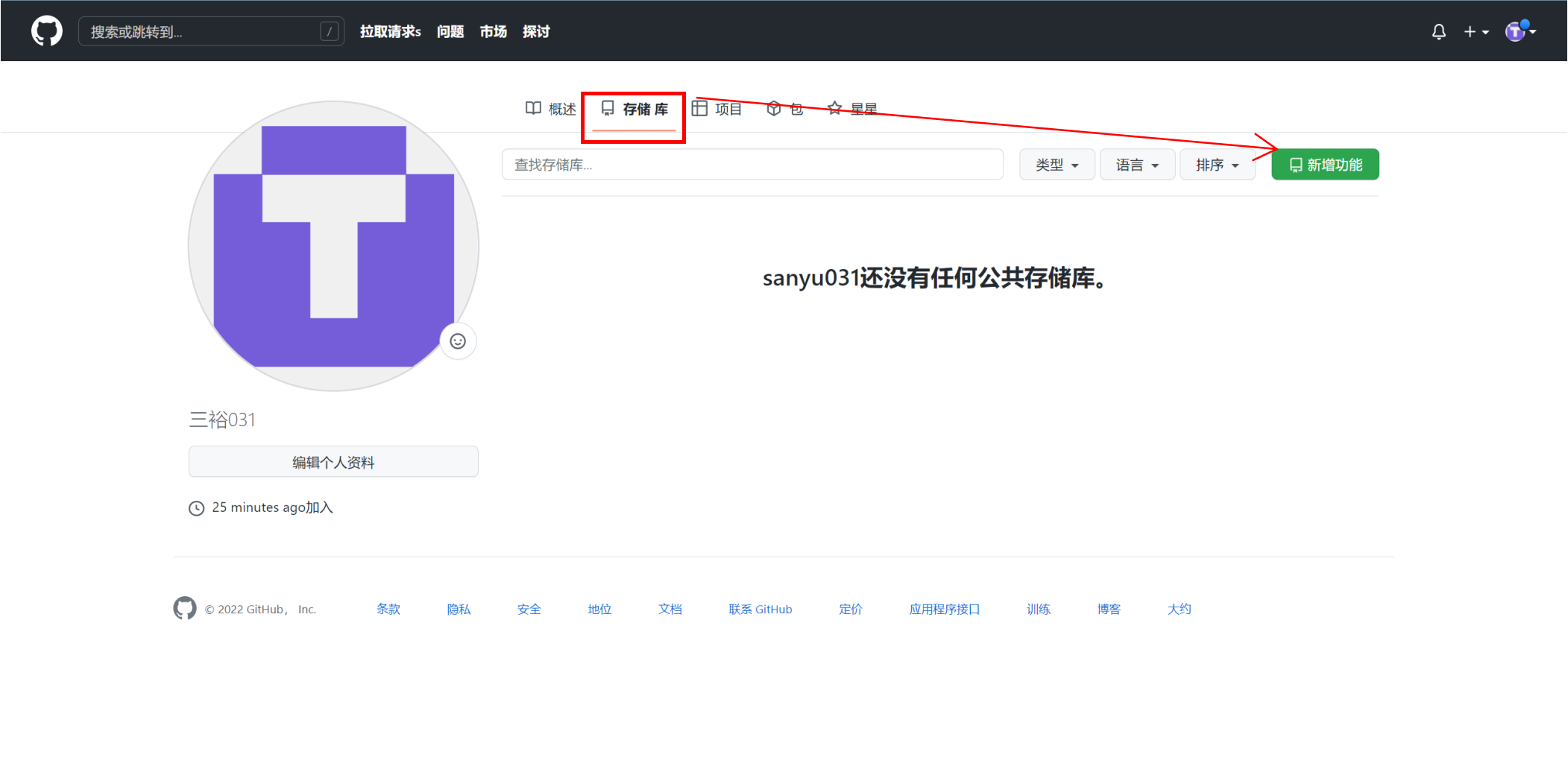Open 问题 in top navigation
This screenshot has width=1568, height=775.
pos(450,31)
